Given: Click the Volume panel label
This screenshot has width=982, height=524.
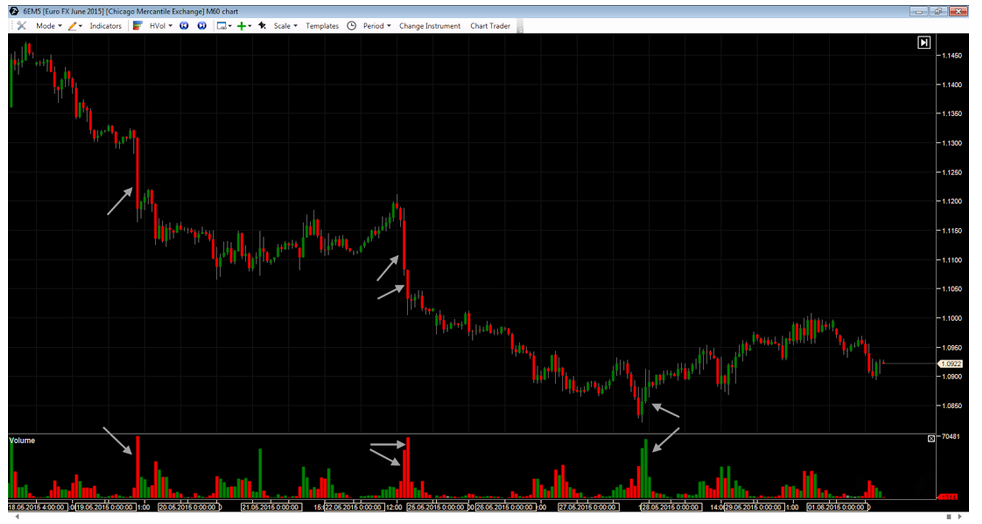Looking at the screenshot, I should (x=22, y=441).
